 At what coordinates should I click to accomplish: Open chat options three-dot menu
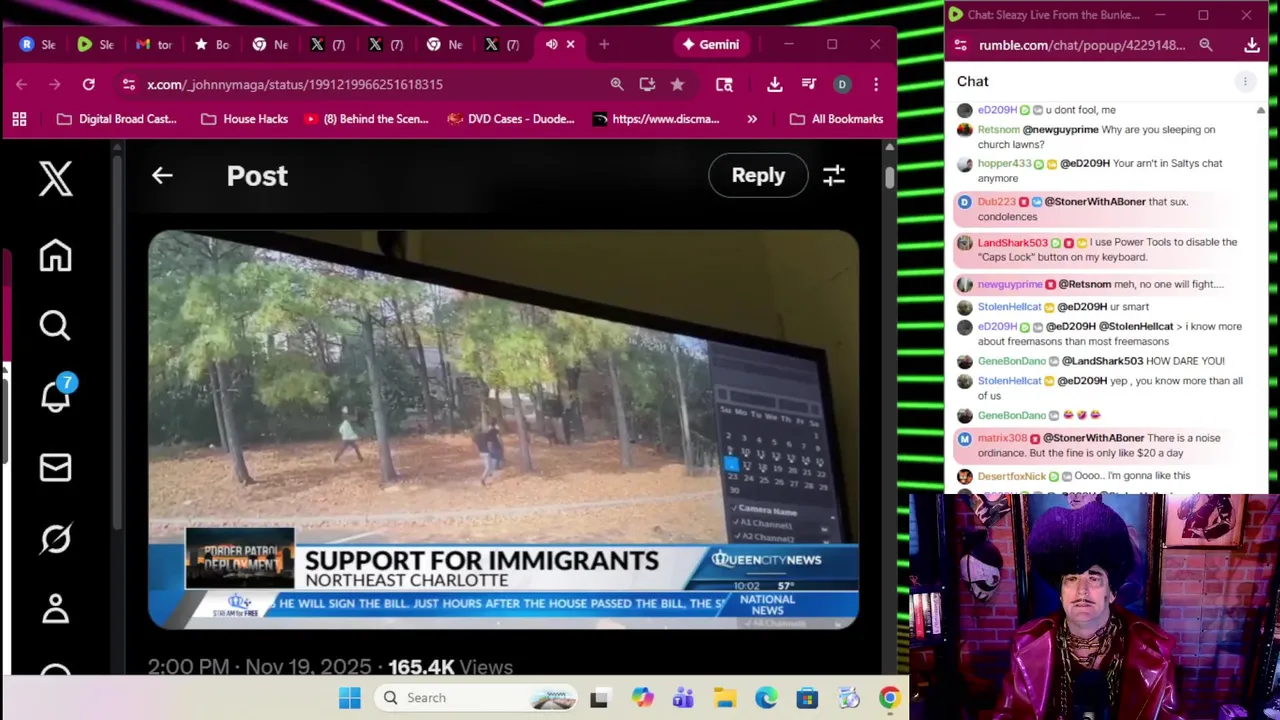(1245, 82)
